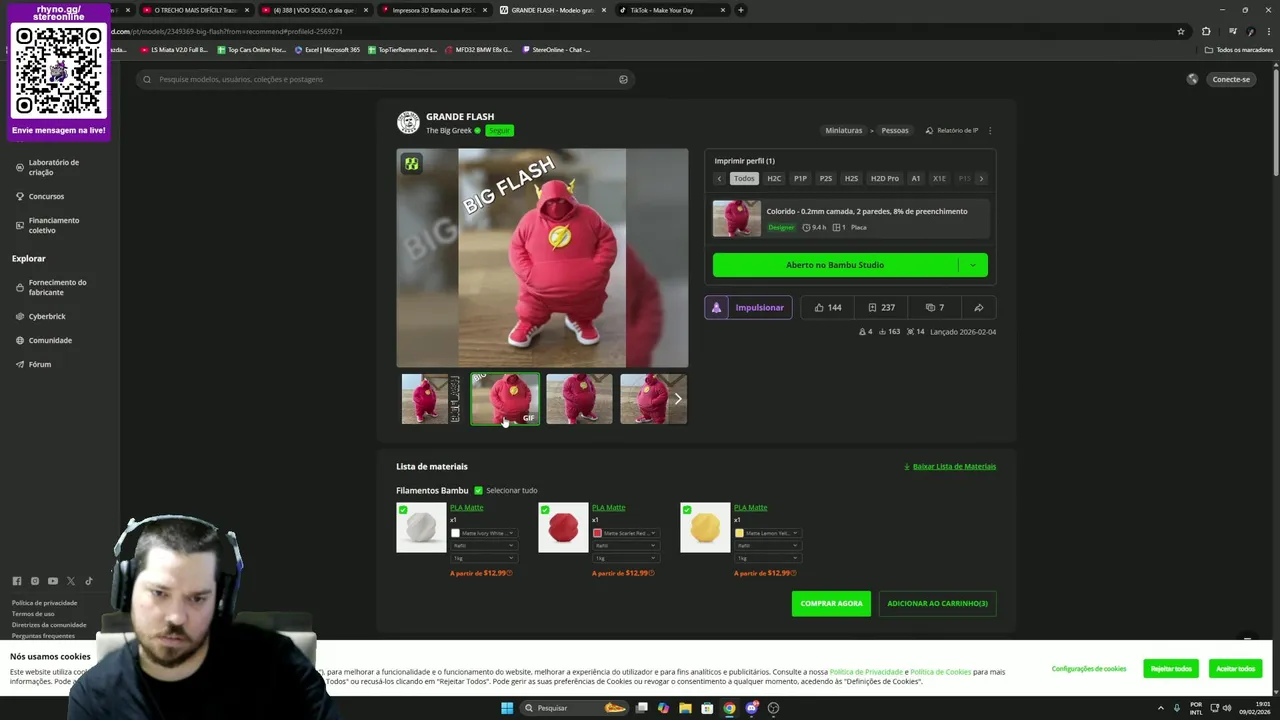Viewport: 1280px width, 720px height.
Task: Click the Windows Start button in taskbar
Action: pyautogui.click(x=507, y=708)
